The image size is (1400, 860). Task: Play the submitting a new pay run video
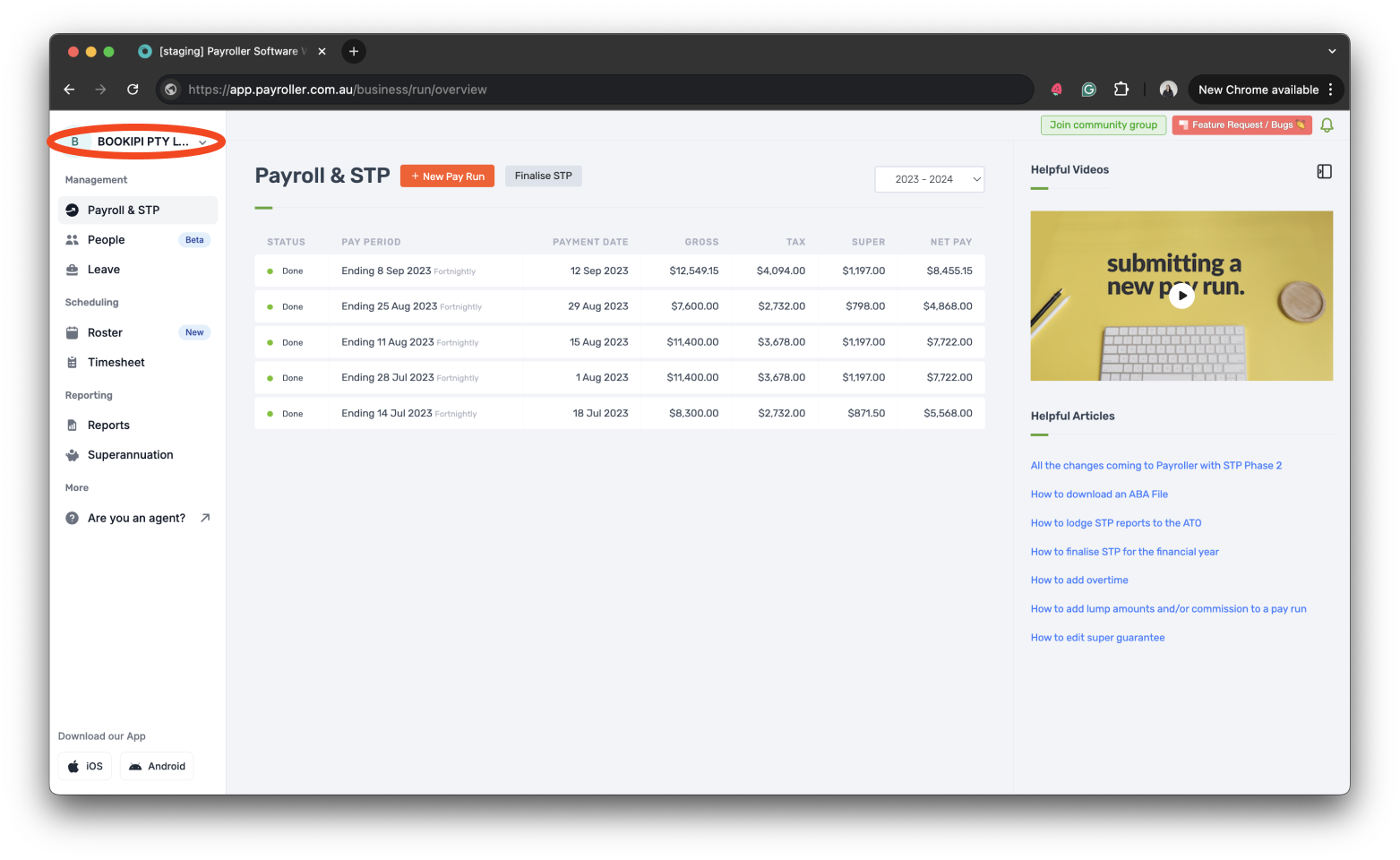click(1181, 296)
